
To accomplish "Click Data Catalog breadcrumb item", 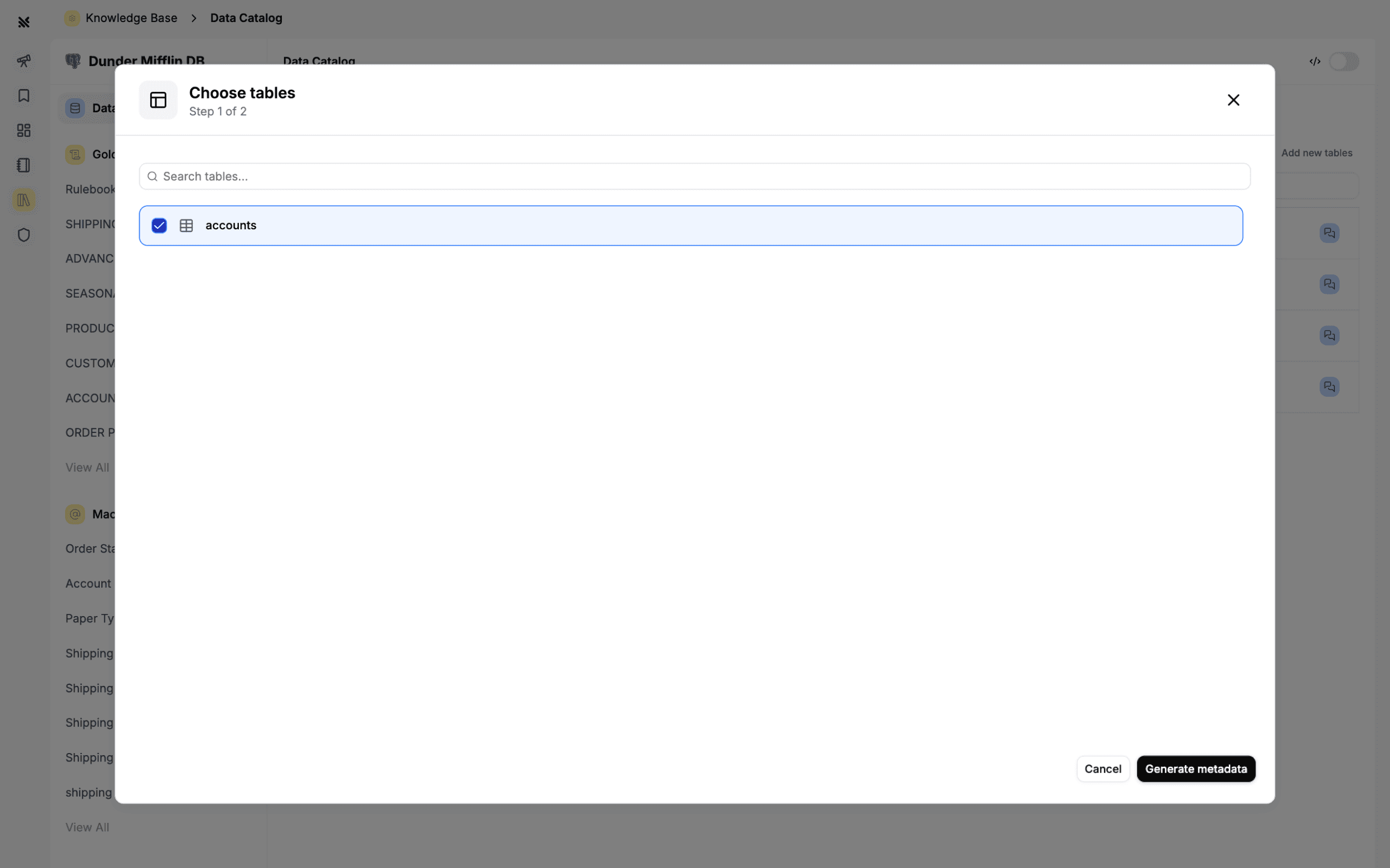I will pos(246,18).
